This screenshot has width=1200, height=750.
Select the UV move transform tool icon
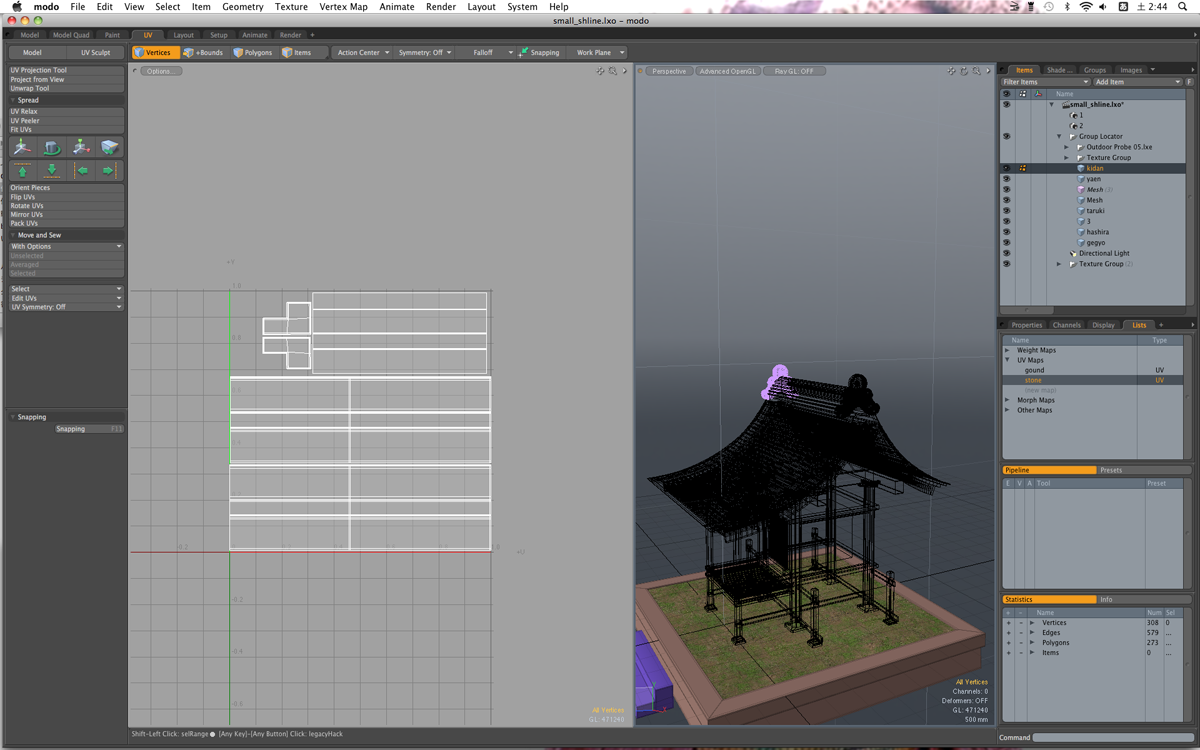[x=22, y=147]
